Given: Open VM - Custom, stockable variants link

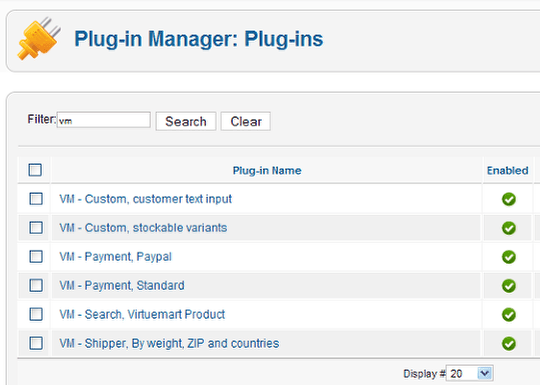Looking at the screenshot, I should (143, 228).
